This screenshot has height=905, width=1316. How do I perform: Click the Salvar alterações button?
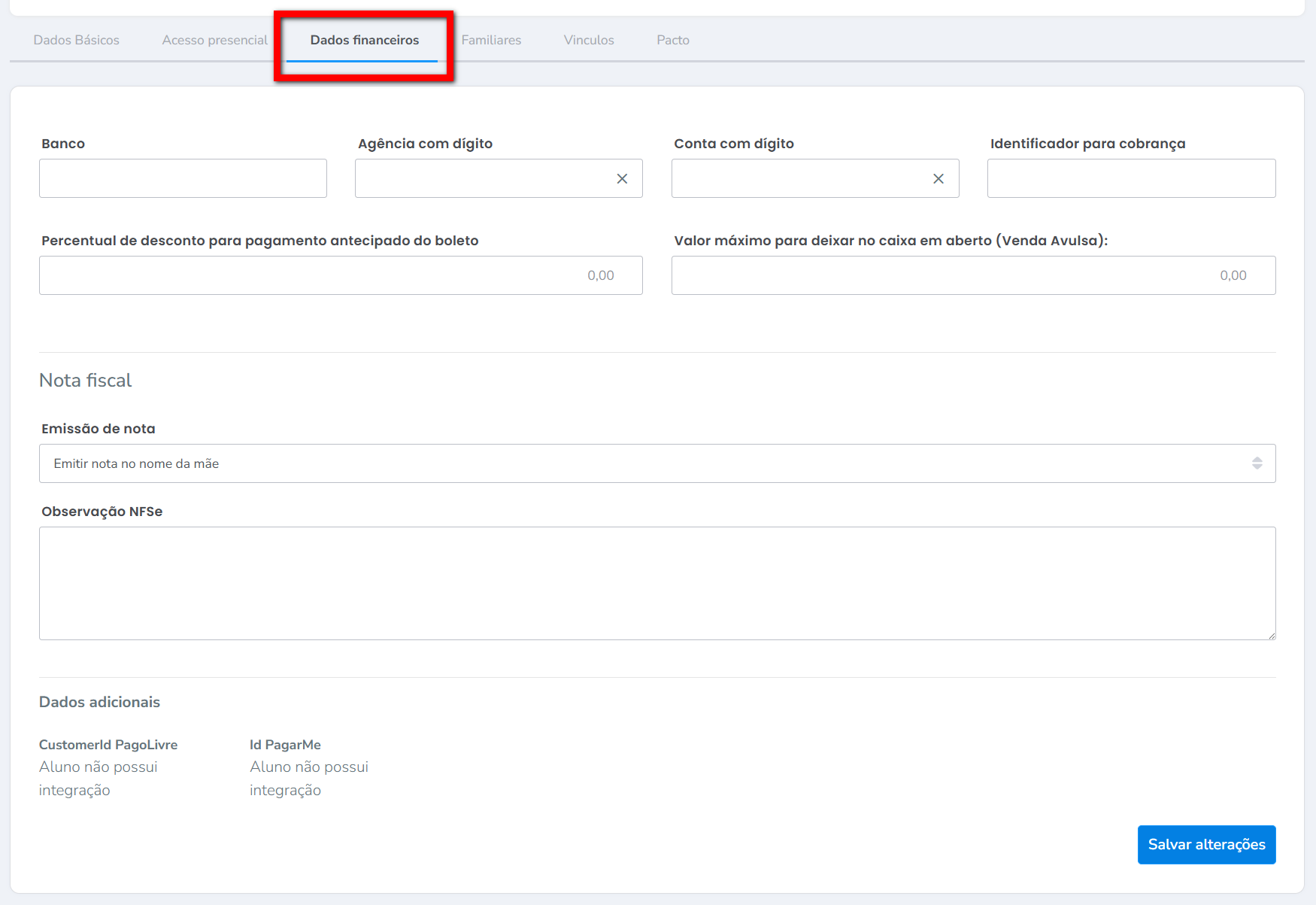(x=1205, y=844)
